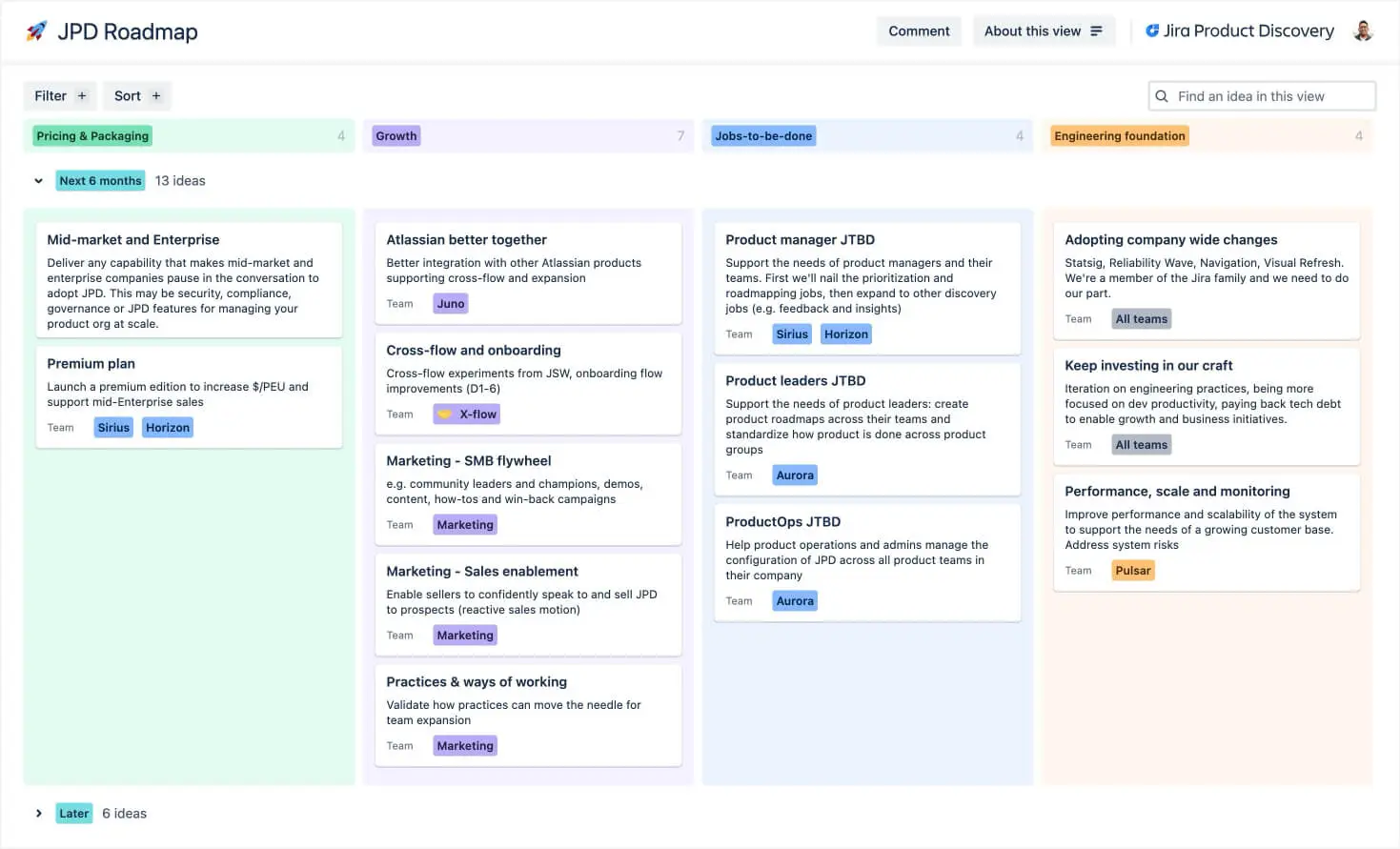Click the Growth column count 7

680,136
